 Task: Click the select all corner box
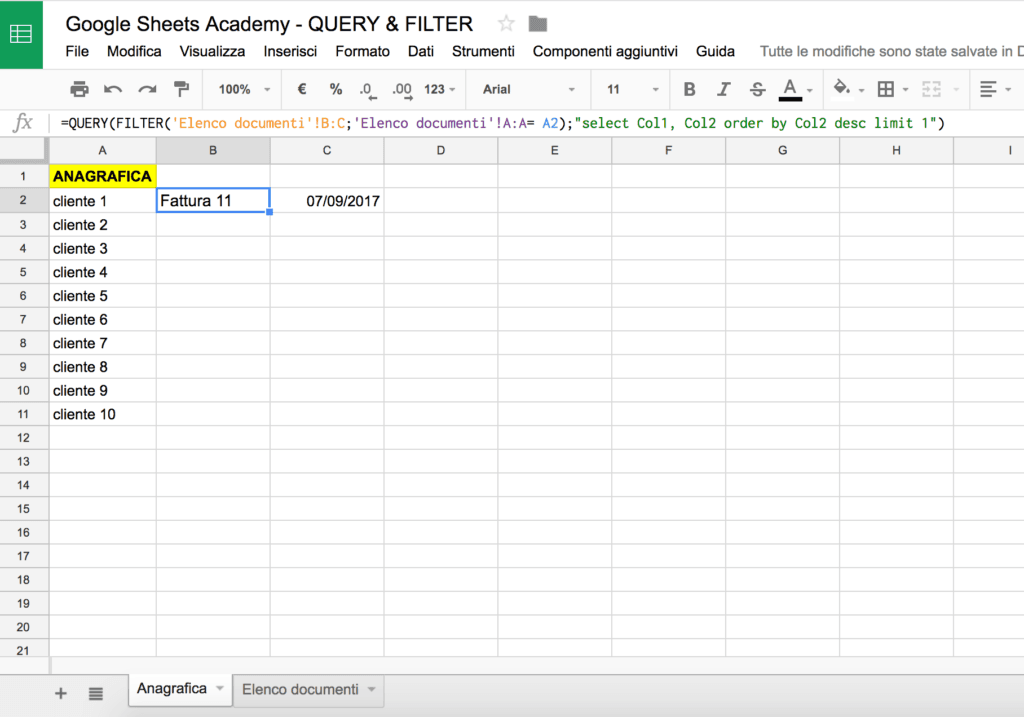[24, 150]
